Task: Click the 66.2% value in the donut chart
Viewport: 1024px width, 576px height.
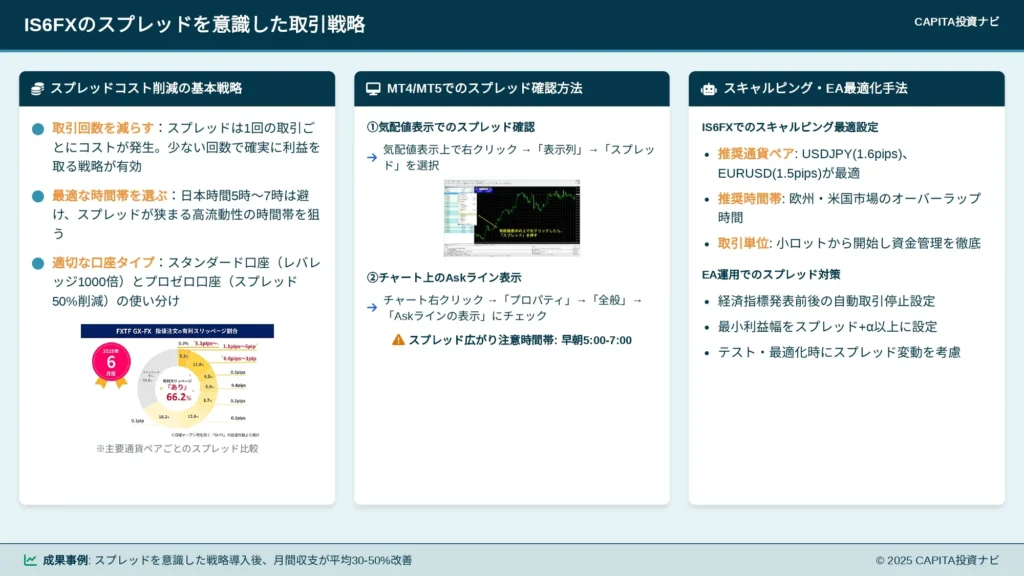Action: click(178, 397)
